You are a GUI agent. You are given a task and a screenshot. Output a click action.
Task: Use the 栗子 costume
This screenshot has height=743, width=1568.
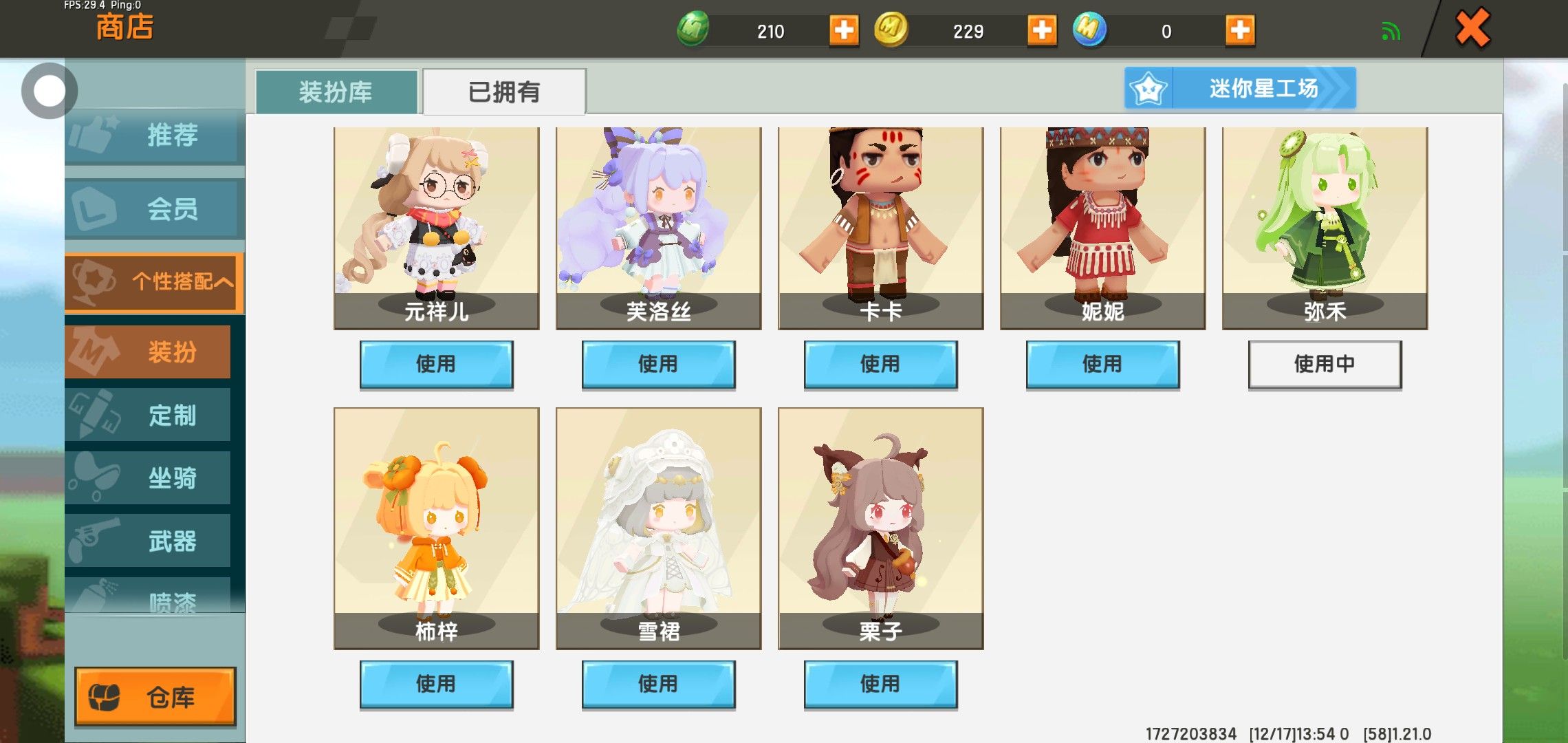880,684
